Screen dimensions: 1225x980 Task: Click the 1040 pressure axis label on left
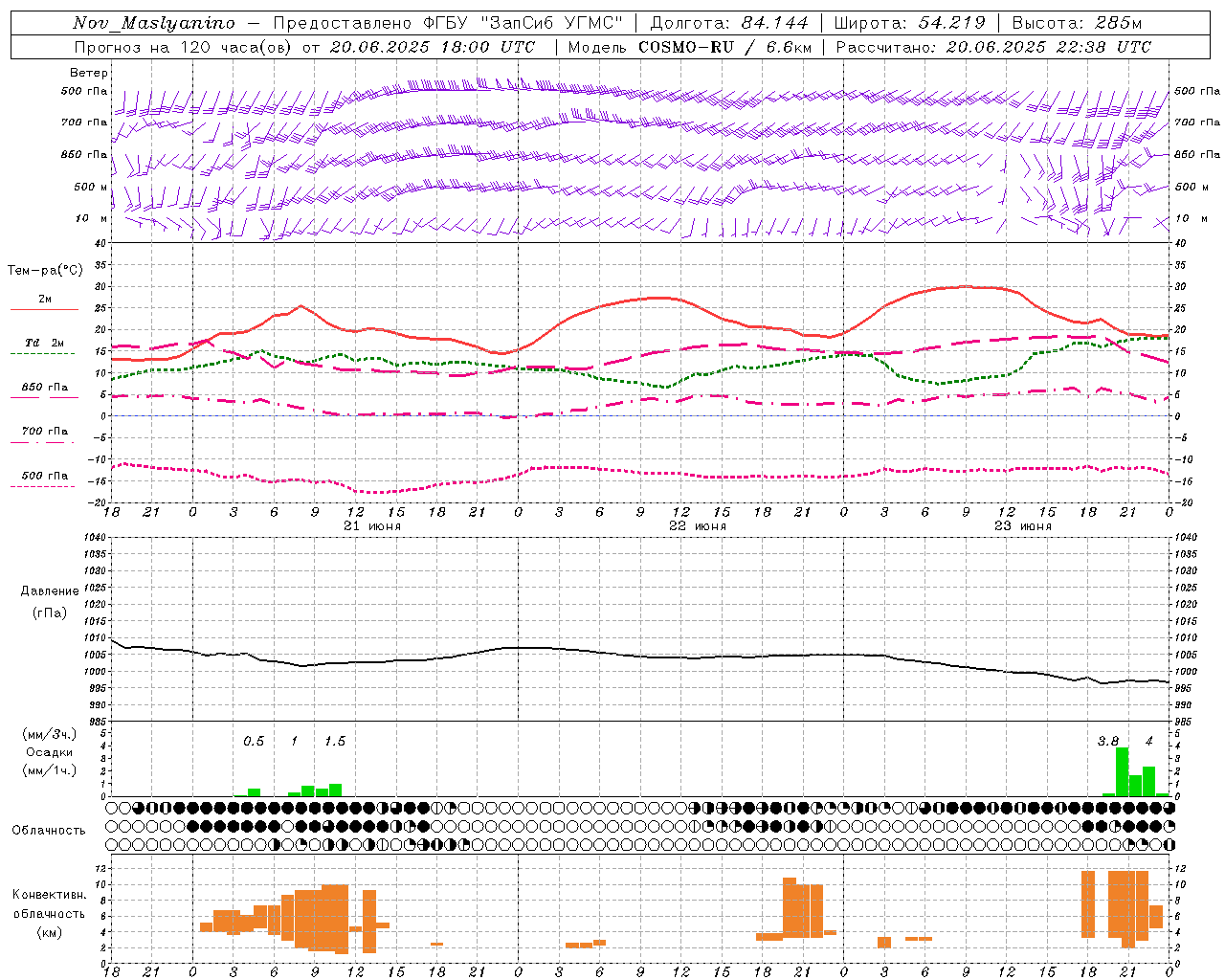coord(94,537)
